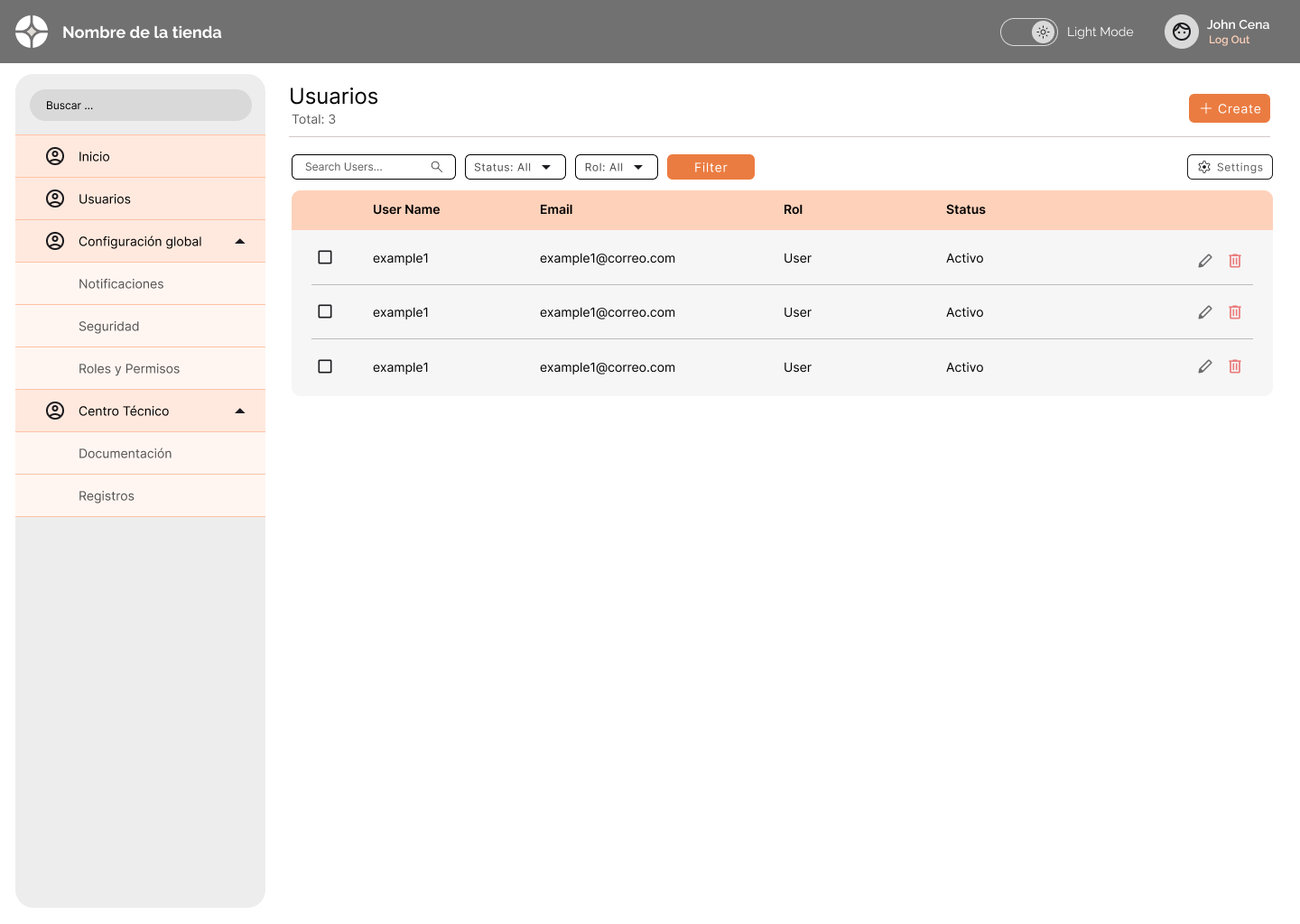Click the store logo icon in header
The width and height of the screenshot is (1300, 924).
click(x=32, y=32)
